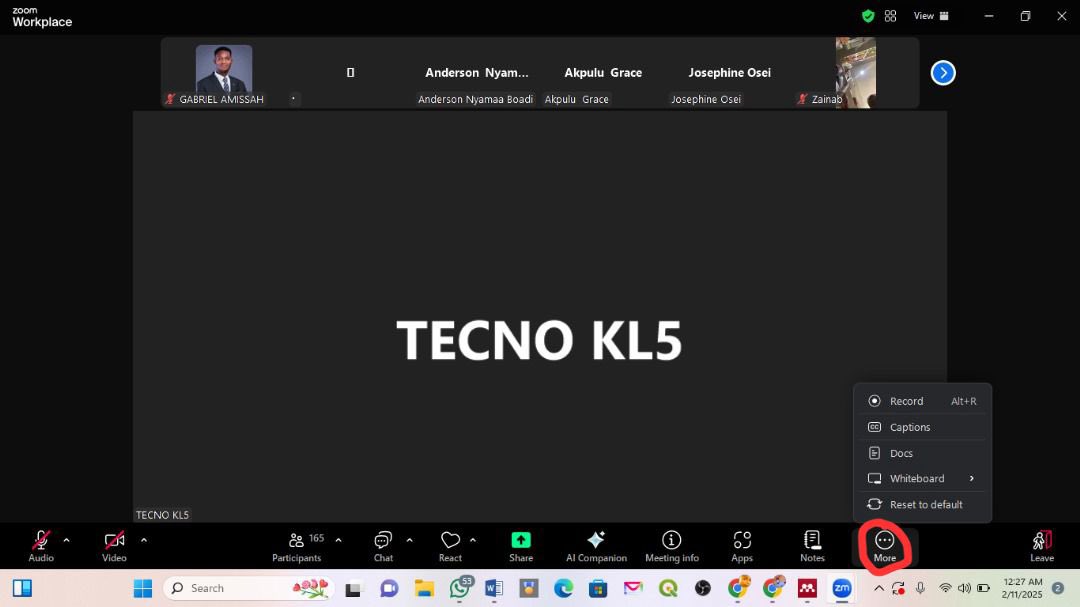Open the Mail app from taskbar
This screenshot has height=607, width=1080.
633,588
